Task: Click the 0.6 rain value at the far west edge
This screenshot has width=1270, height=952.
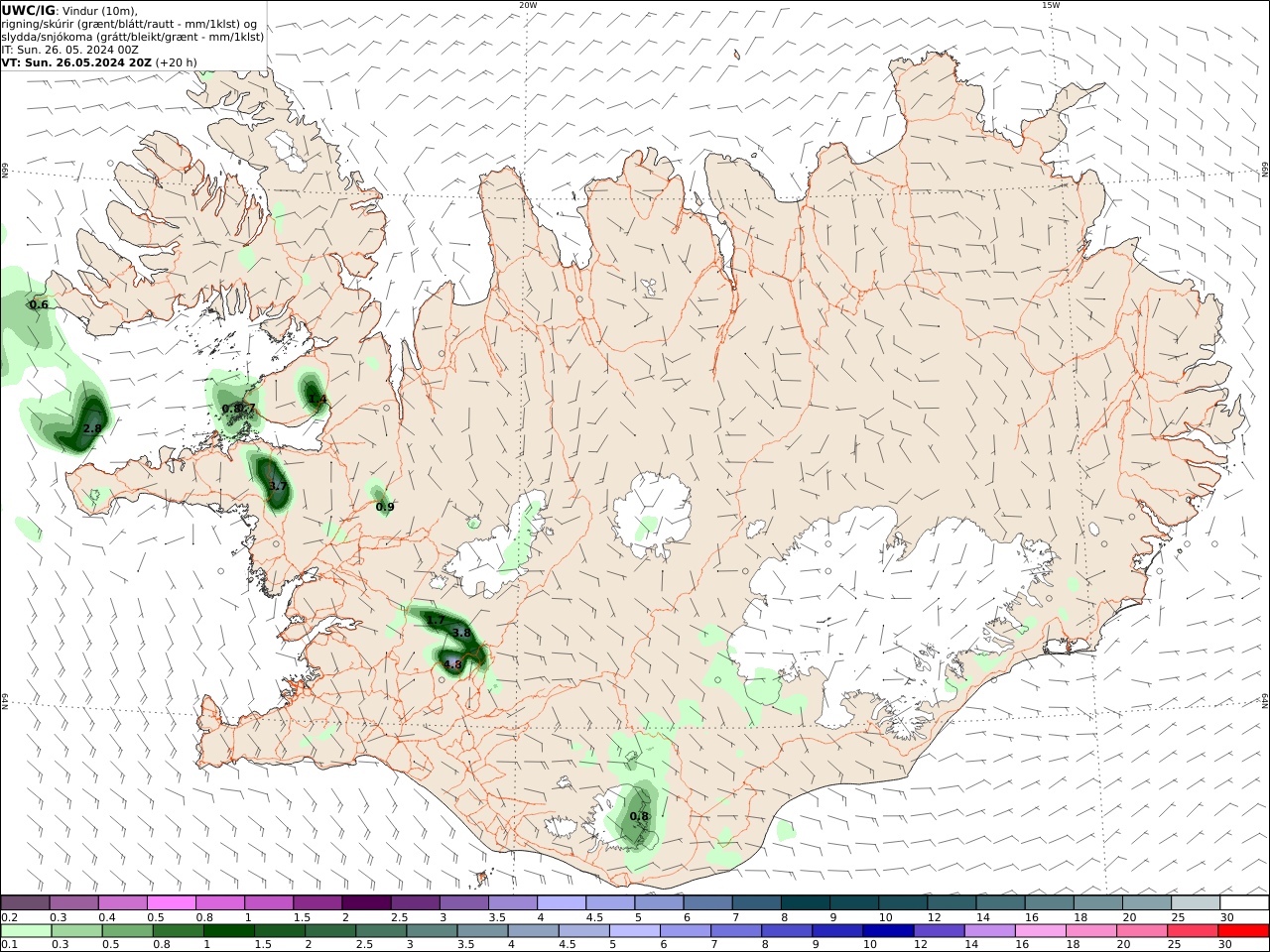Action: click(39, 304)
